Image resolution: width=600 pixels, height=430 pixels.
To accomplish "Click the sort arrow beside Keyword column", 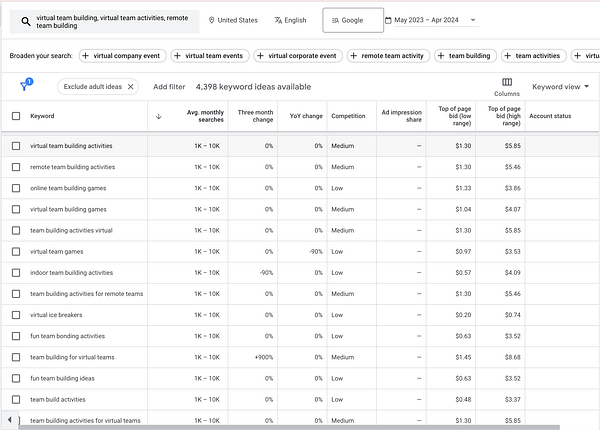I will coord(158,116).
